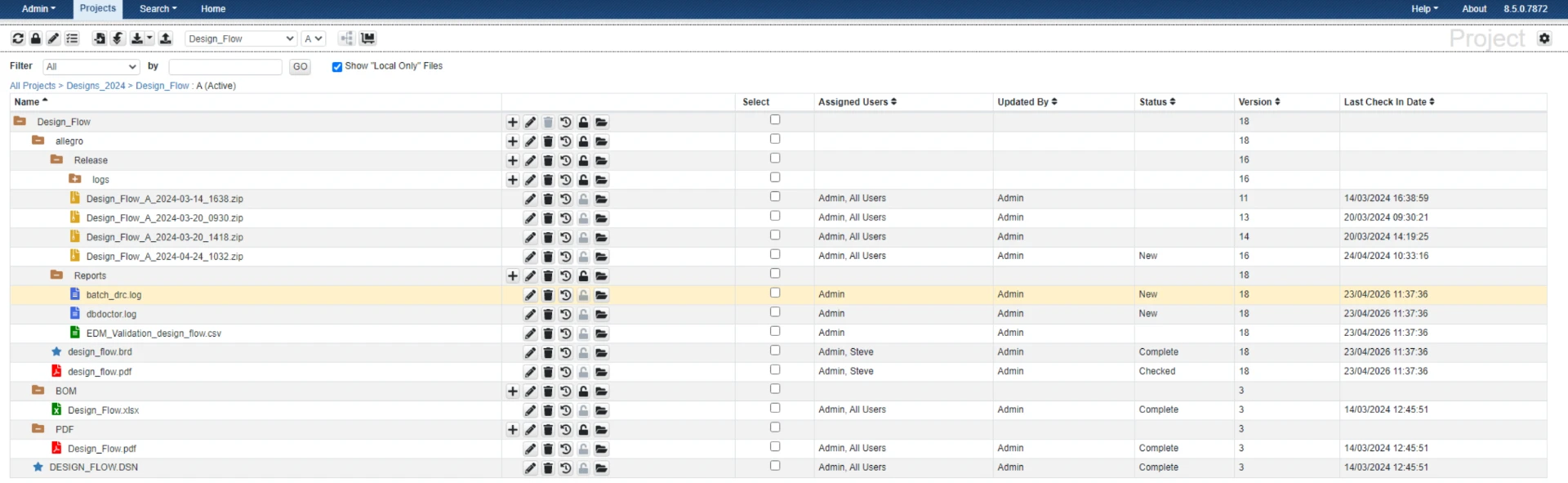The width and height of the screenshot is (1568, 483).
Task: Select checkbox for Design_Flow.xlsx row
Action: (x=775, y=408)
